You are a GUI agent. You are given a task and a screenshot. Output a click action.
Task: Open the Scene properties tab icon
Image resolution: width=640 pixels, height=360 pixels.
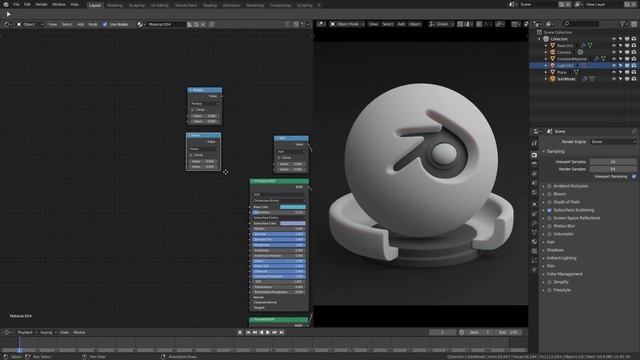pos(534,183)
